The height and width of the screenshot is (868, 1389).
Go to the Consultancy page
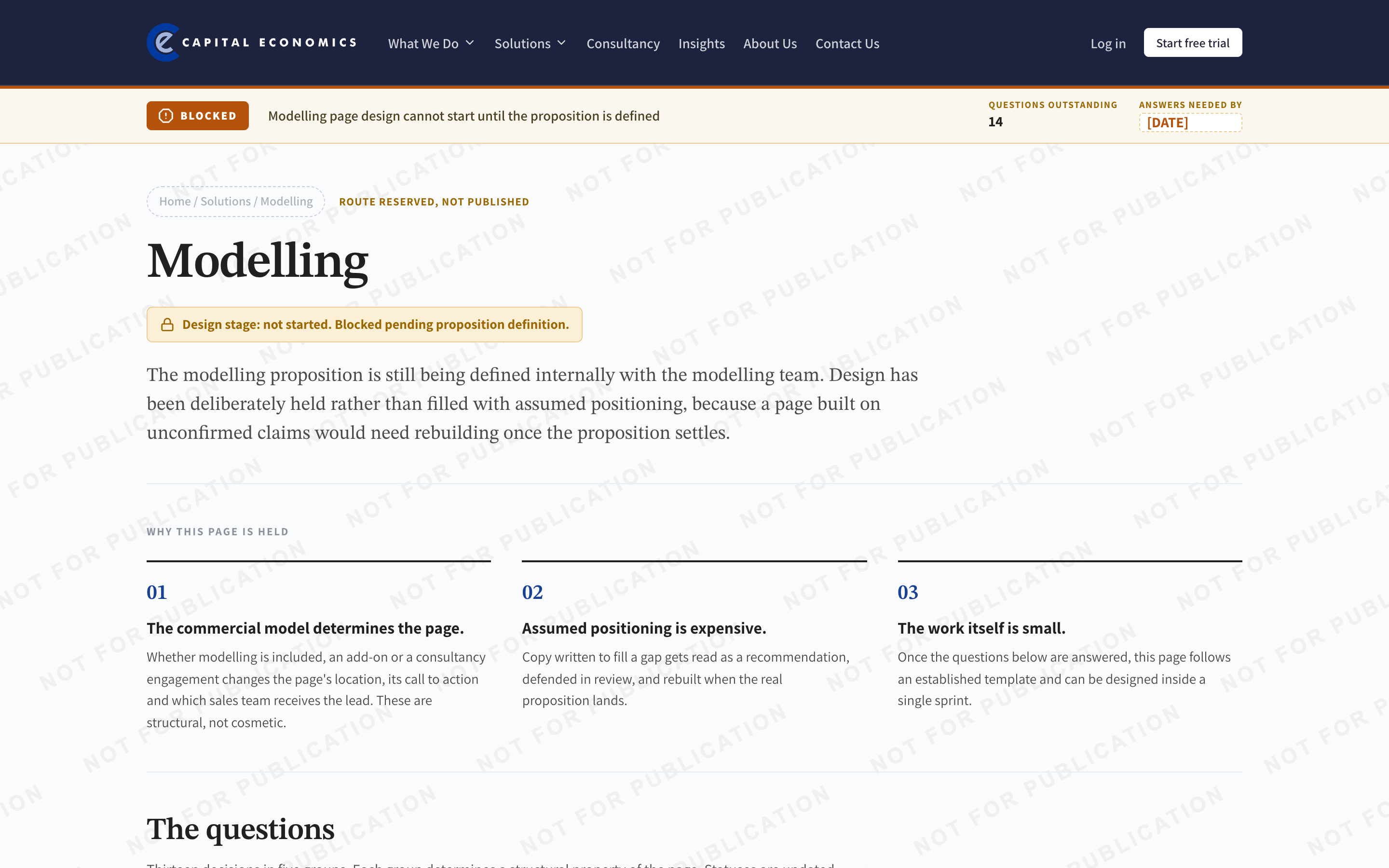click(x=623, y=43)
